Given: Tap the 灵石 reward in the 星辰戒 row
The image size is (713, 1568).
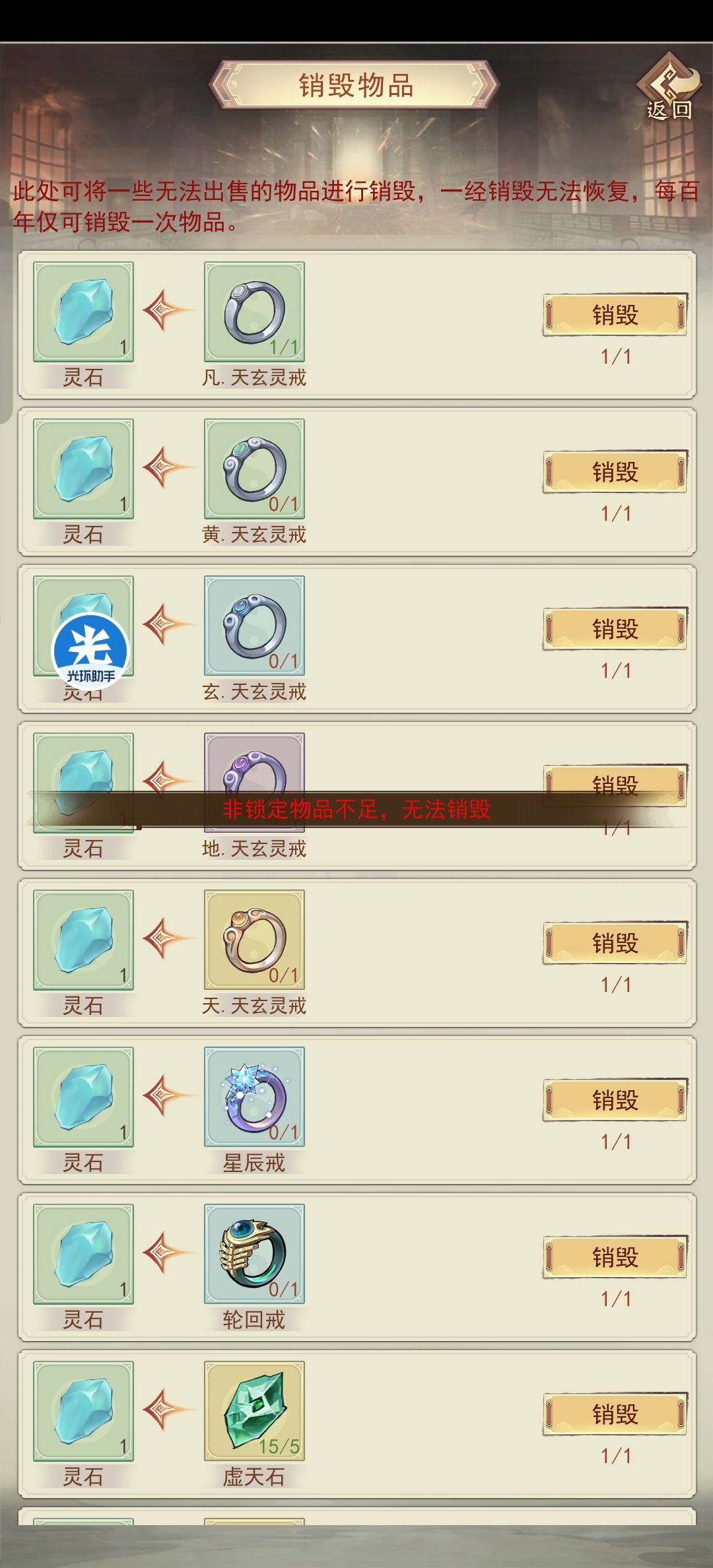Looking at the screenshot, I should (x=84, y=1097).
